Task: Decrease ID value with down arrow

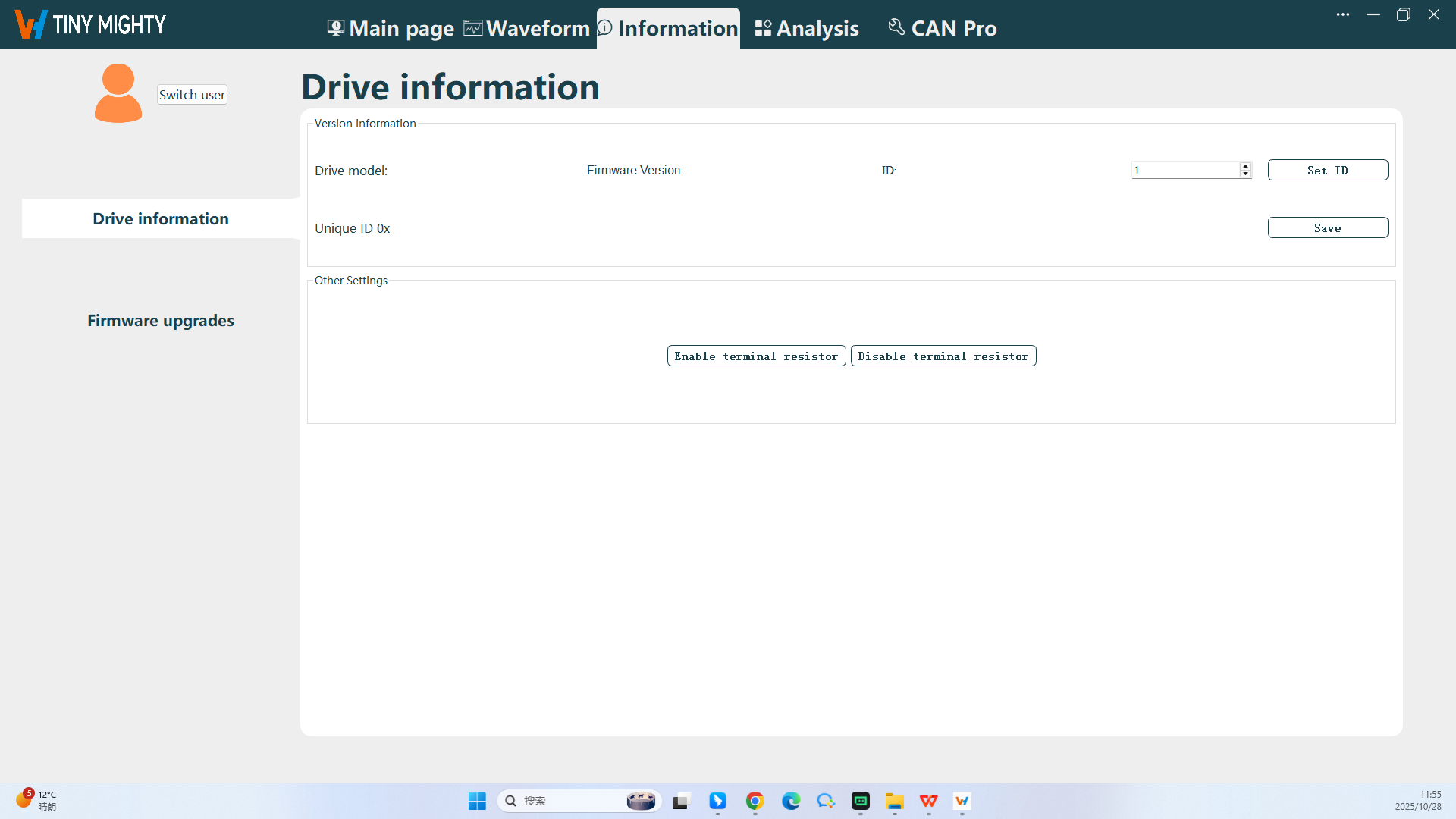Action: click(1245, 174)
